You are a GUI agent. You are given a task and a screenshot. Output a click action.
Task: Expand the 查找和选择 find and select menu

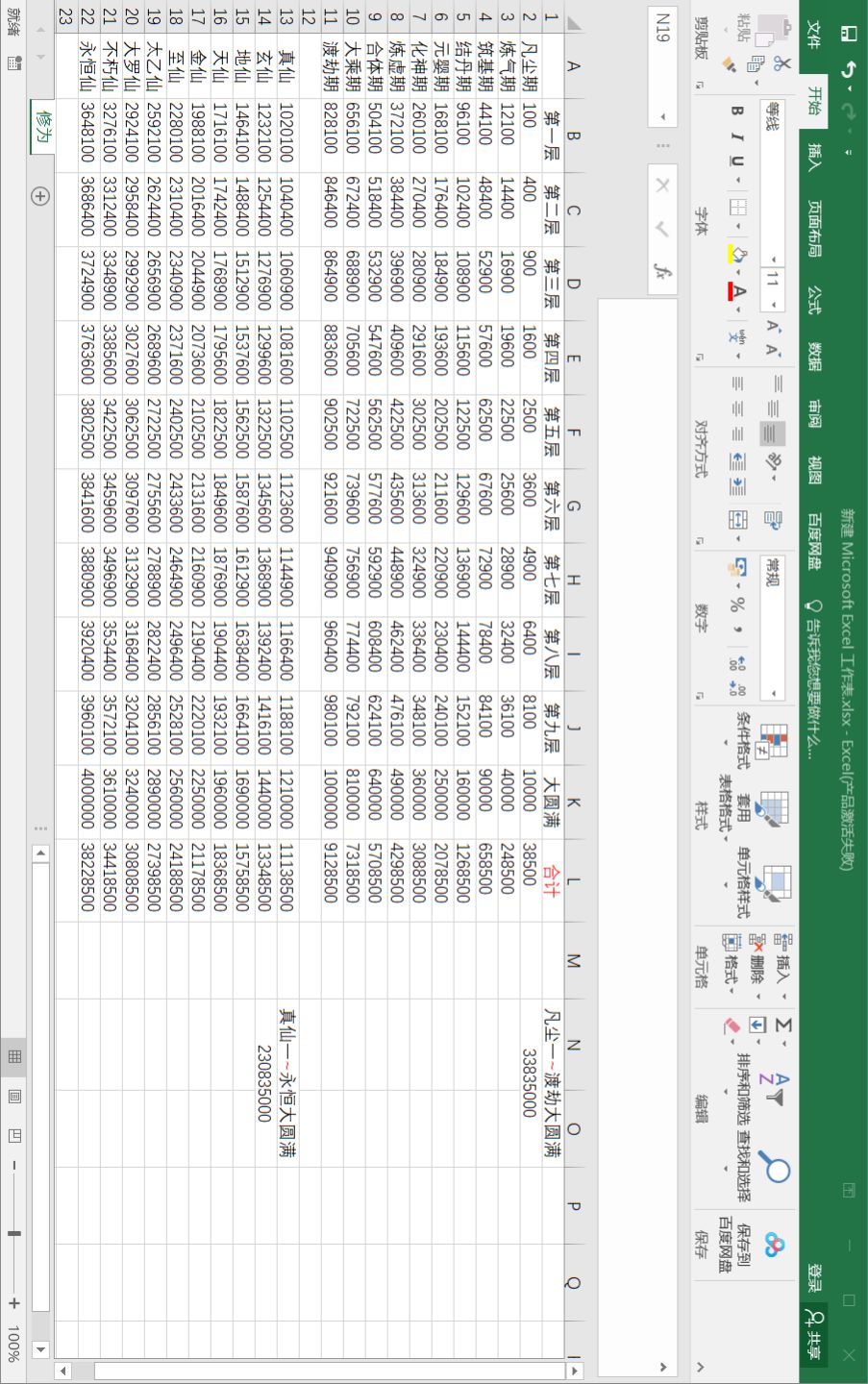pyautogui.click(x=758, y=1164)
